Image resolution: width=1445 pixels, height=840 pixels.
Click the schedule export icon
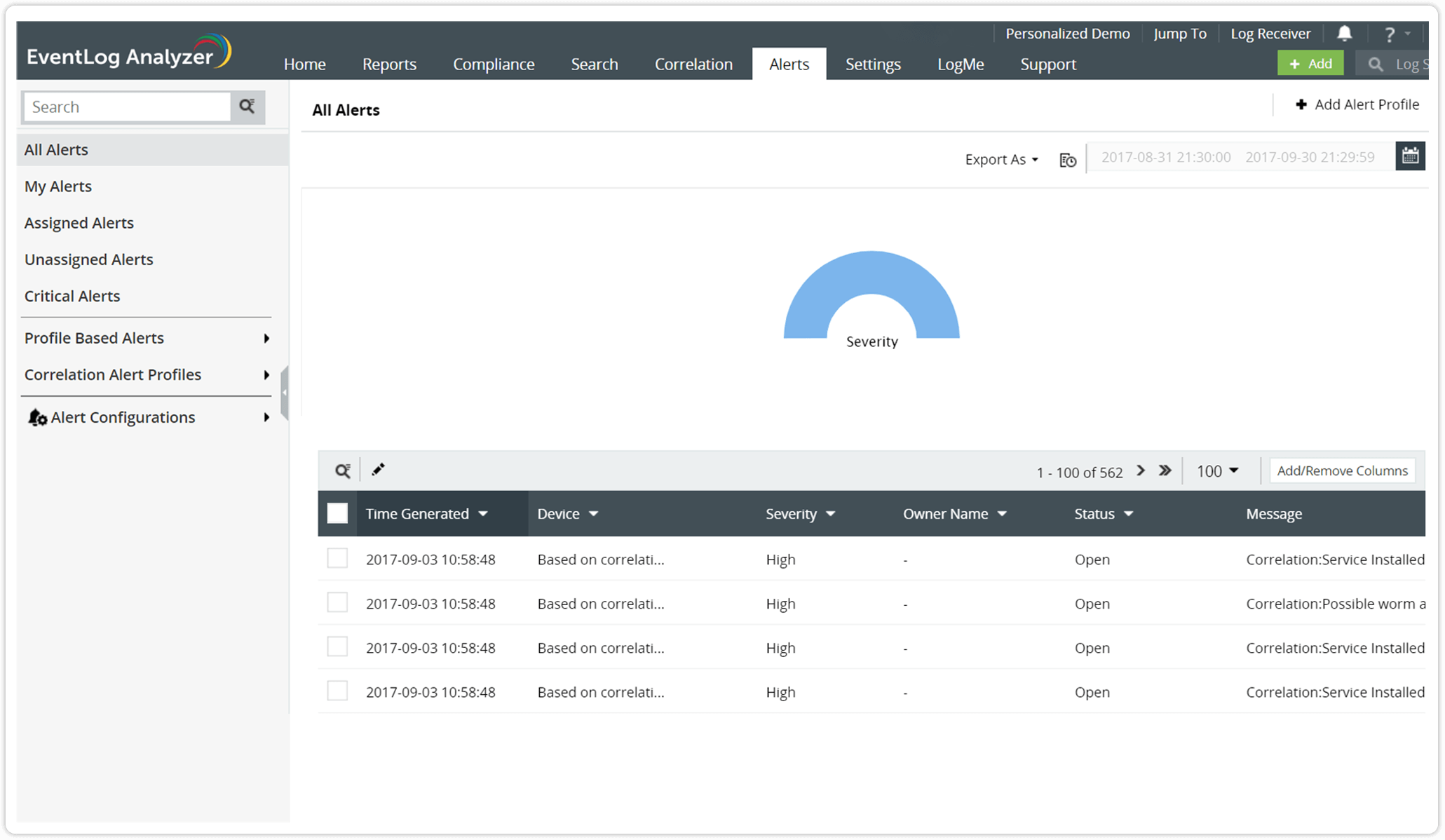(1067, 161)
